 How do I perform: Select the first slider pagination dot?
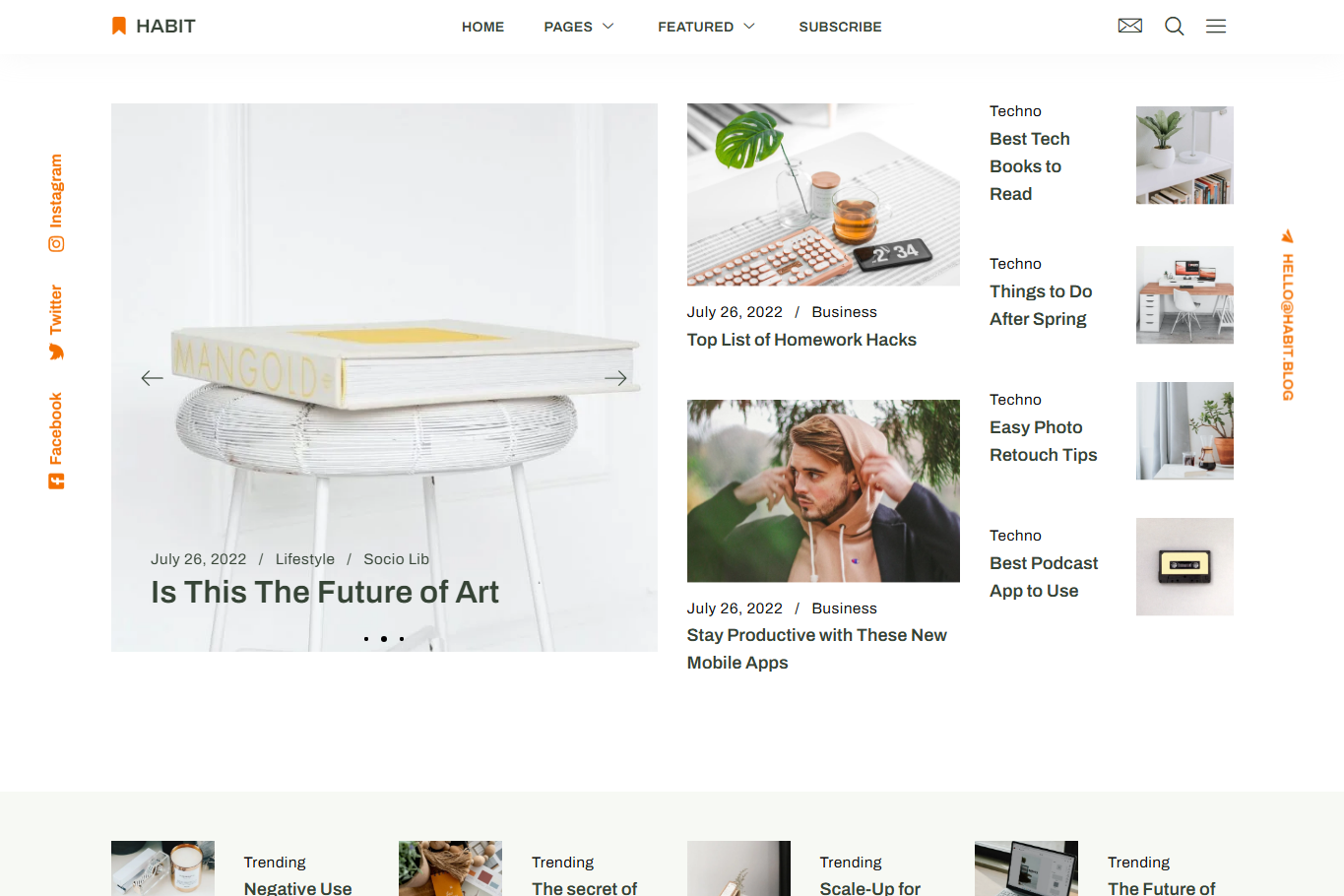[x=366, y=639]
